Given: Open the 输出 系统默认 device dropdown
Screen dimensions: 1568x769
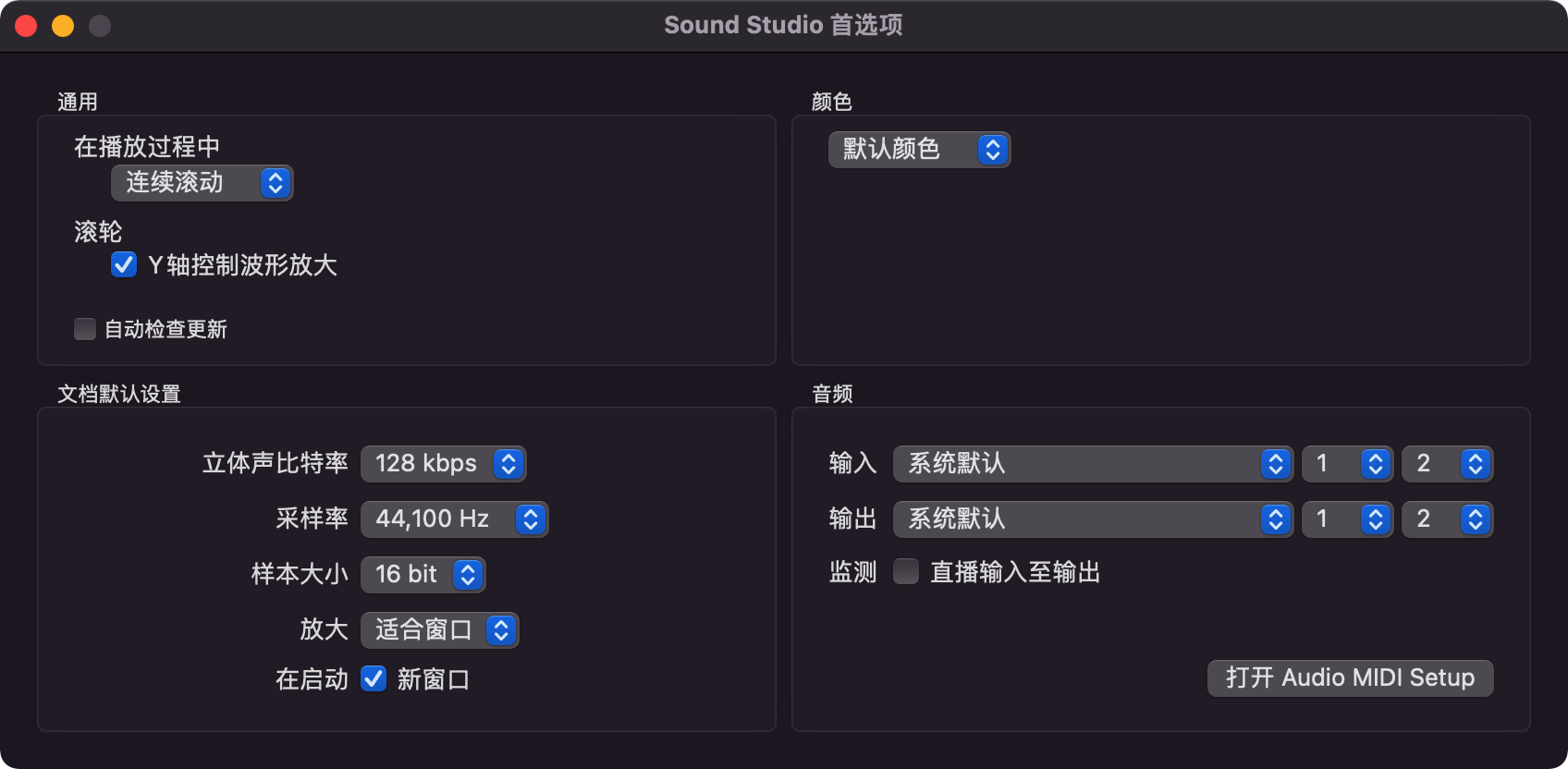Looking at the screenshot, I should (x=1092, y=519).
